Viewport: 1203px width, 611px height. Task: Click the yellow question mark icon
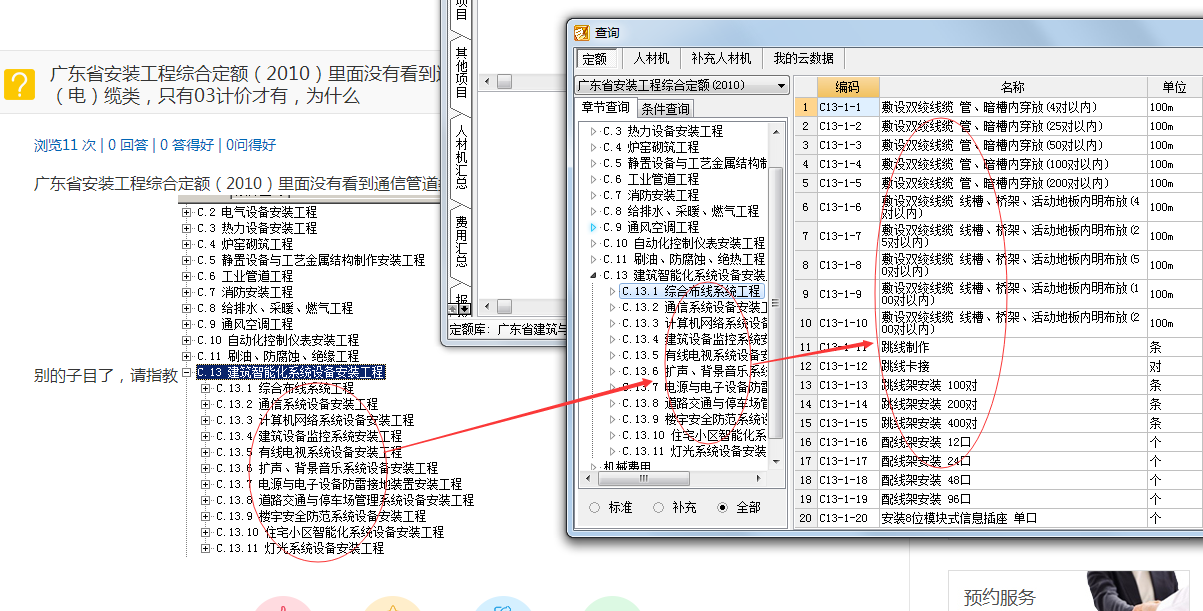[x=19, y=84]
